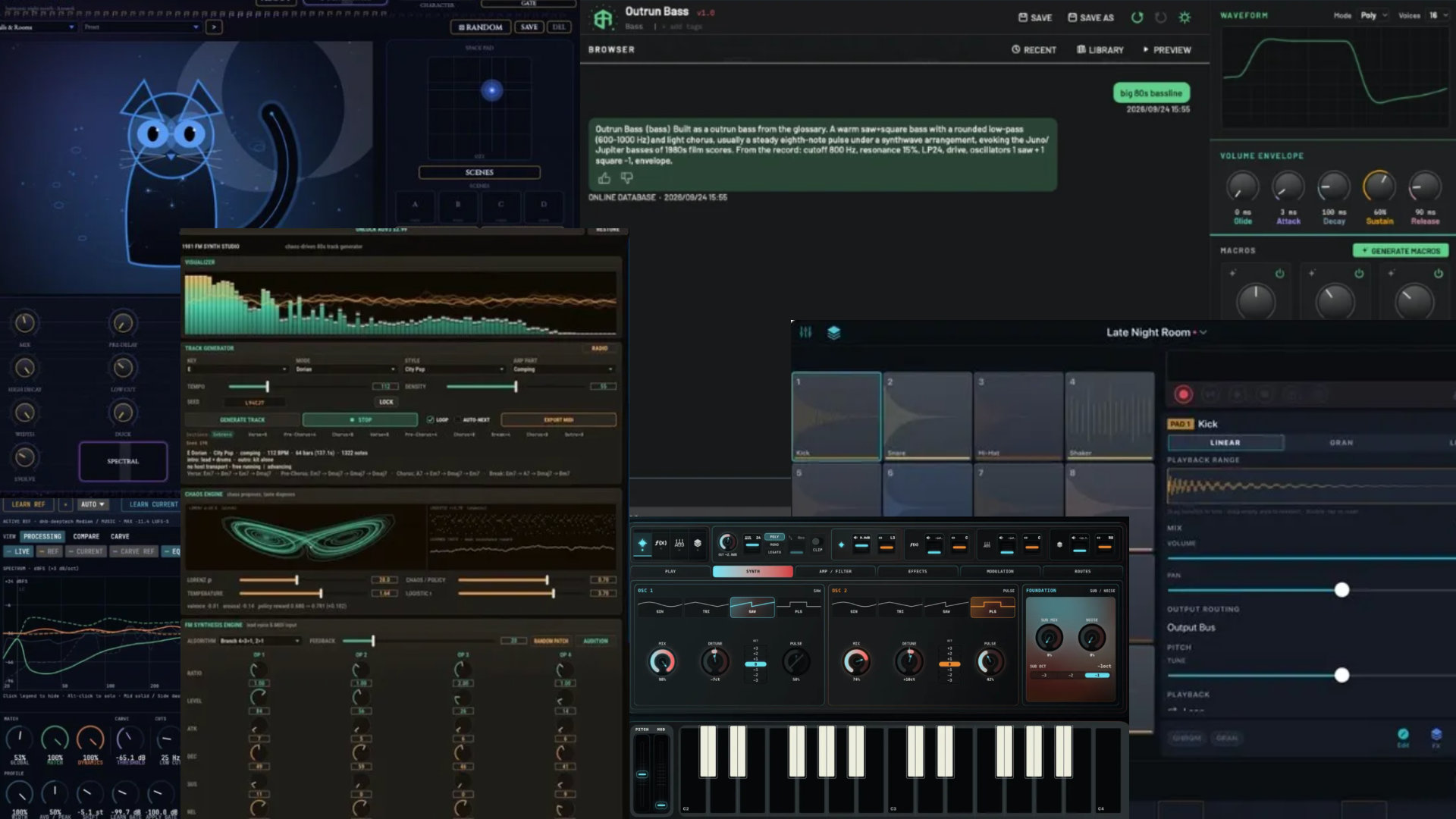This screenshot has width=1456, height=819.
Task: Click the layers stack icon beside mixer icon
Action: tap(833, 332)
